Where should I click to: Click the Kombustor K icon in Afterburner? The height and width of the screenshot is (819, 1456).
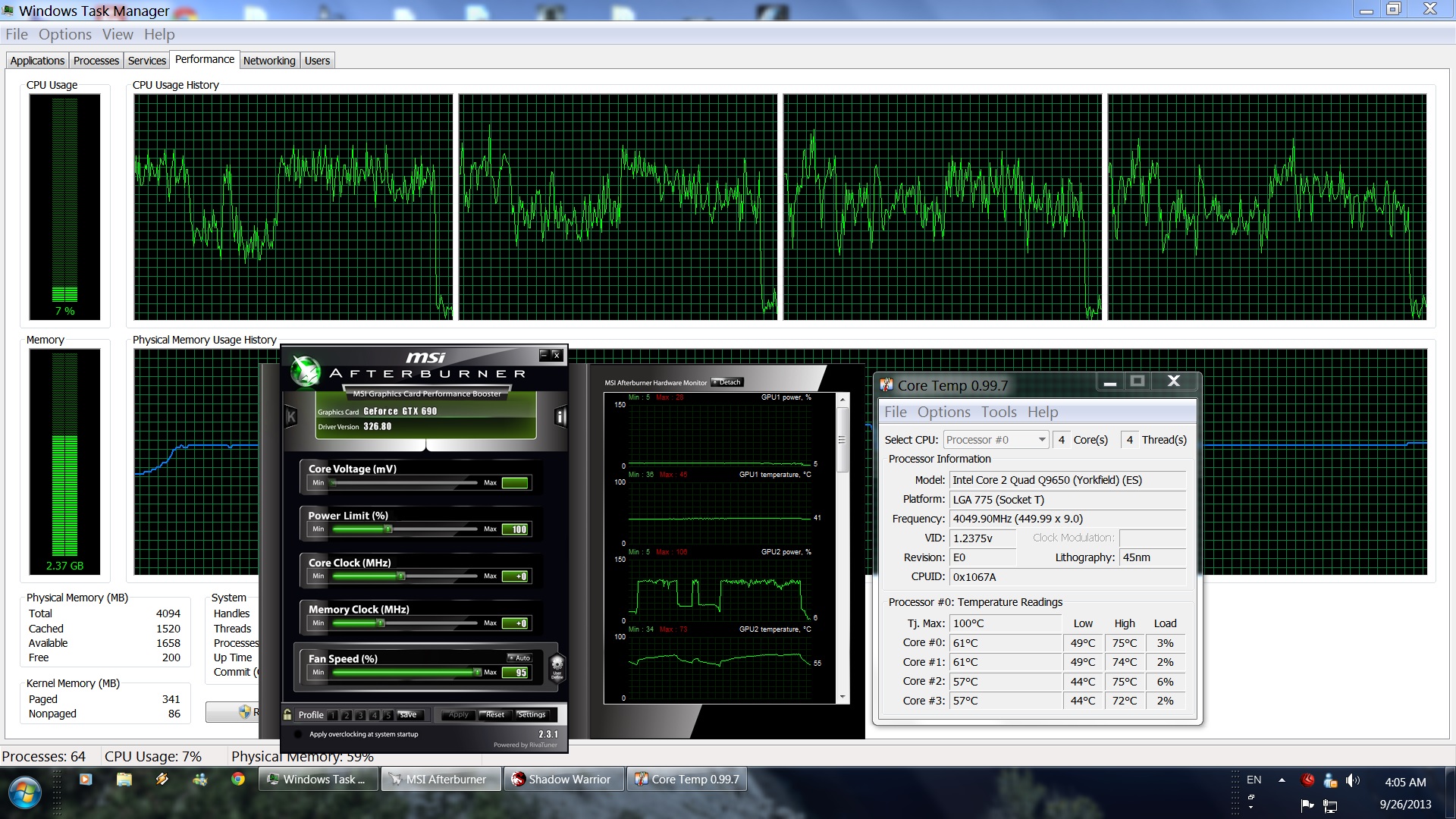pyautogui.click(x=290, y=416)
